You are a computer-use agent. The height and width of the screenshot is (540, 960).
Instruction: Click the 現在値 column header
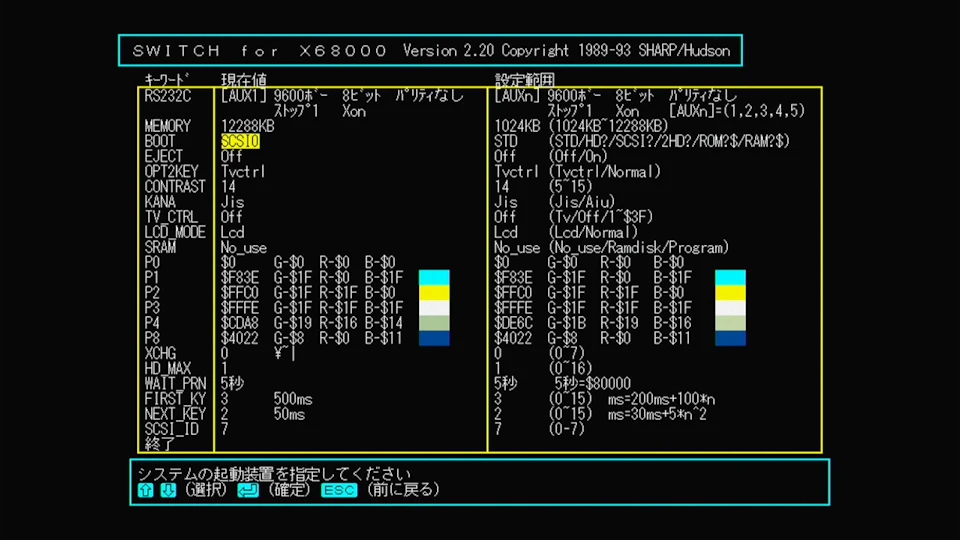[244, 80]
